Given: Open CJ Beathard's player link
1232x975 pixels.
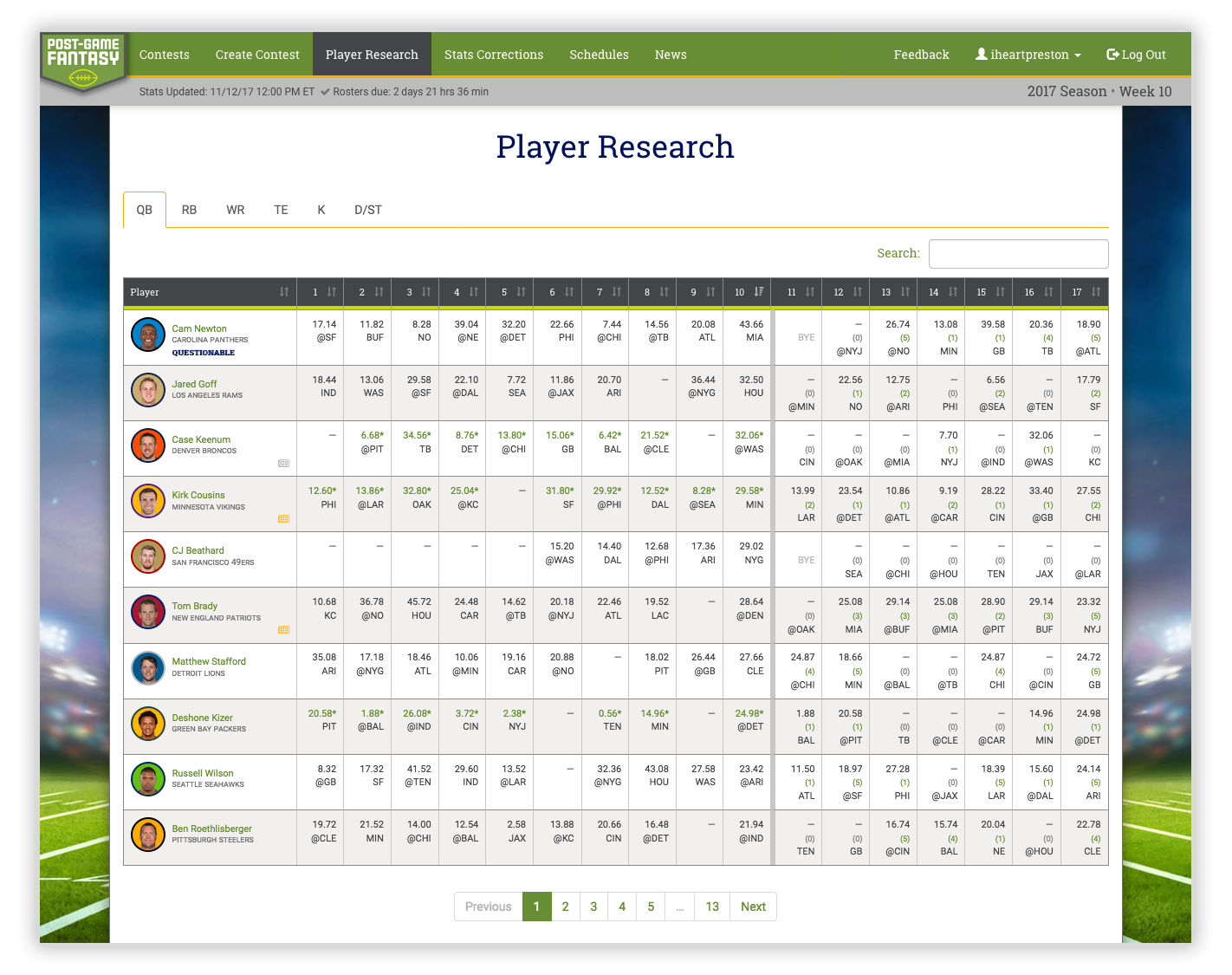Looking at the screenshot, I should [198, 550].
